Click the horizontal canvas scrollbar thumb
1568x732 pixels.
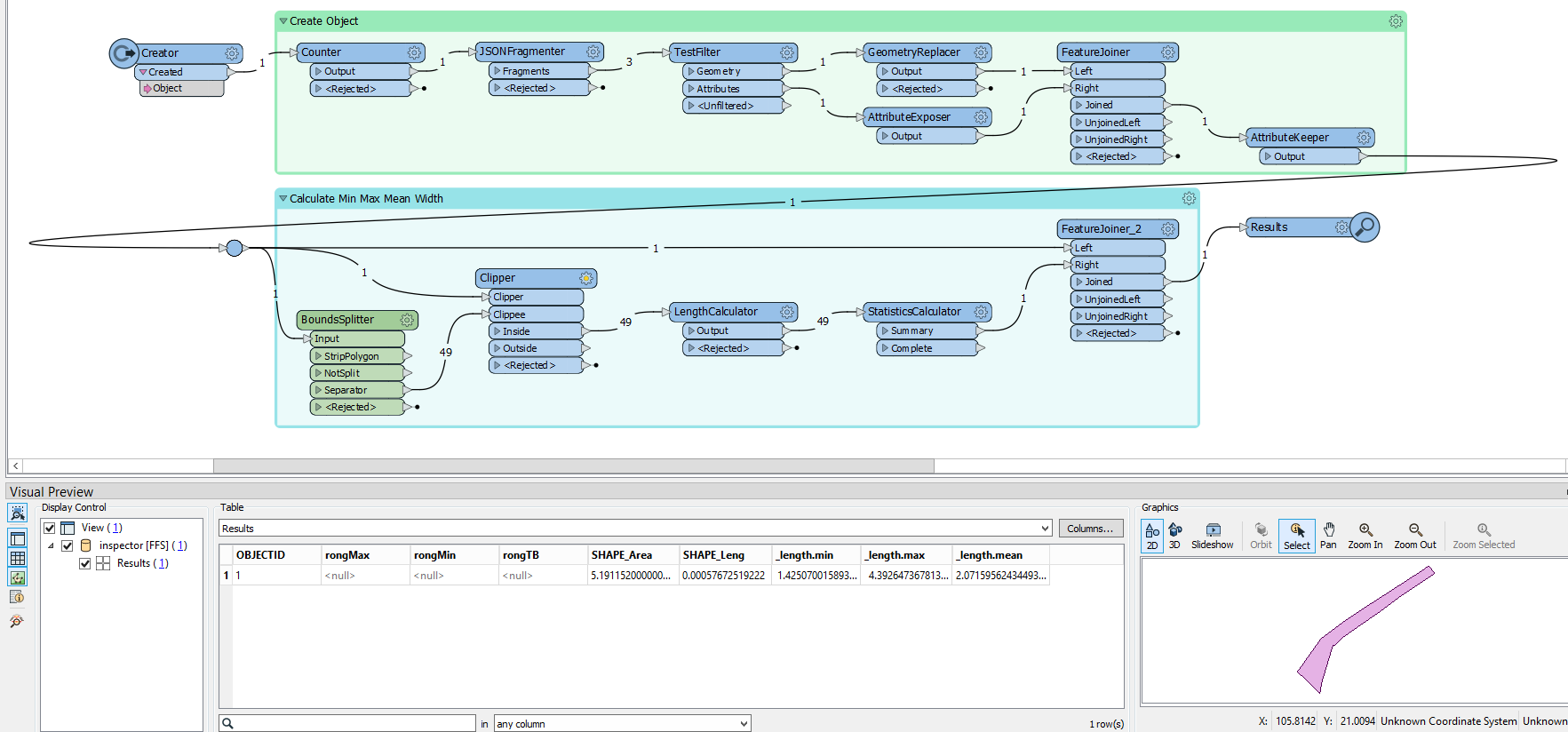574,465
